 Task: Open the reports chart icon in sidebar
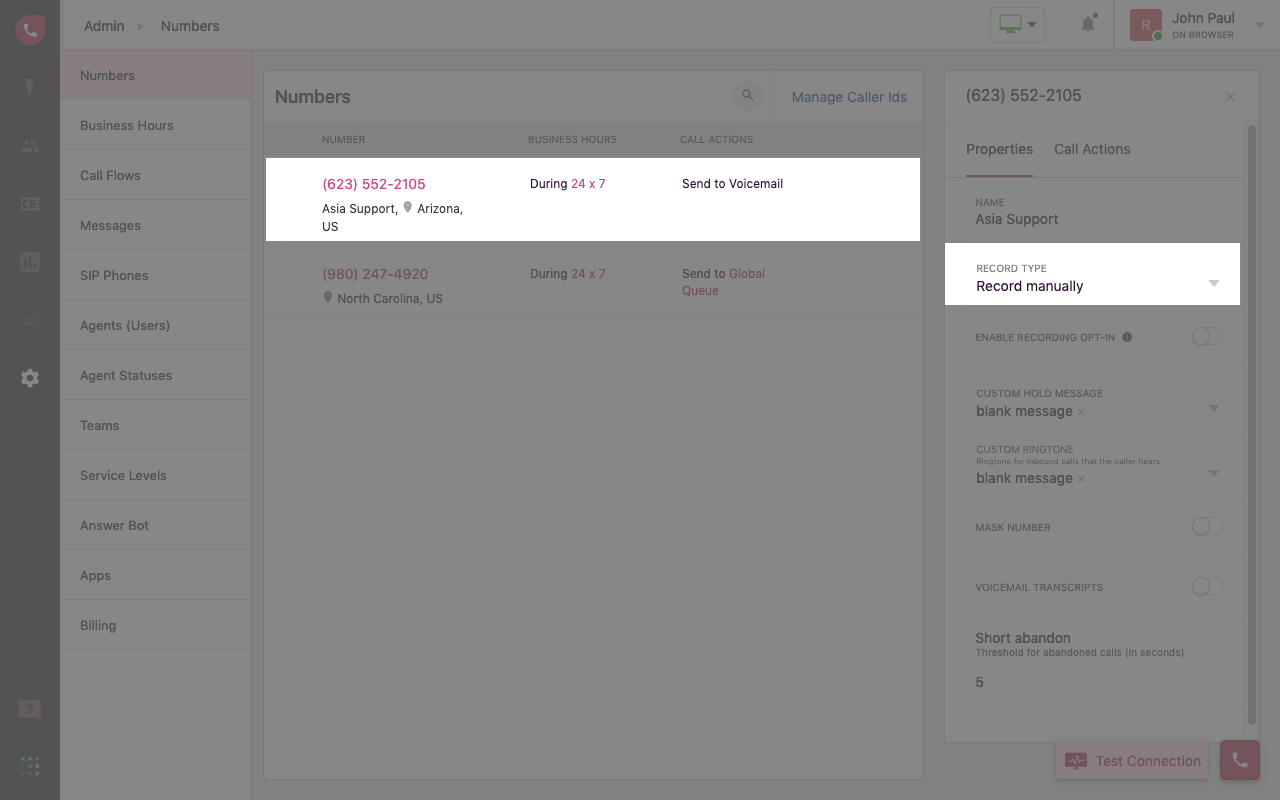click(x=30, y=263)
